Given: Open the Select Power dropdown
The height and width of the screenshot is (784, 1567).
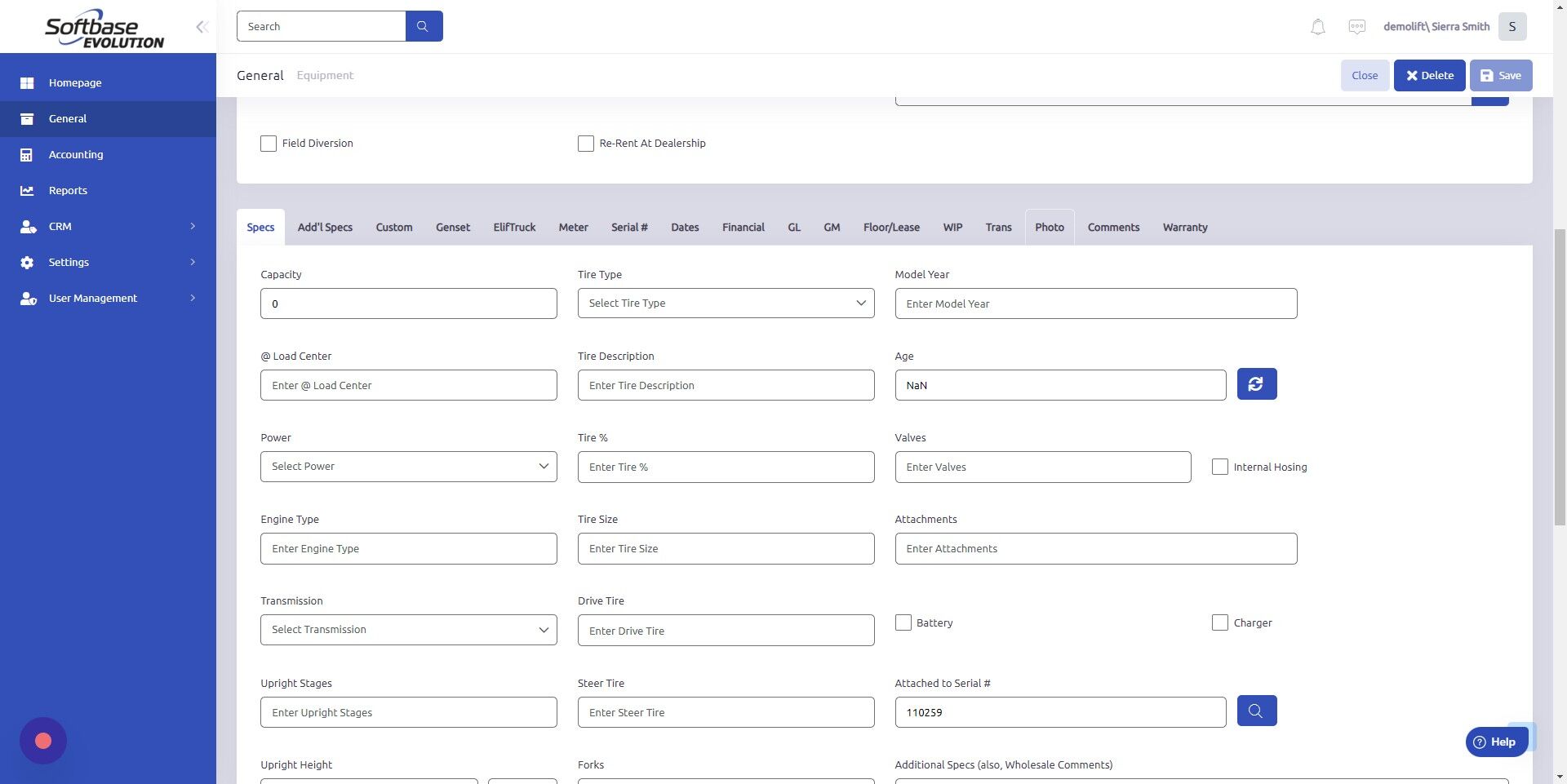Looking at the screenshot, I should pyautogui.click(x=408, y=466).
